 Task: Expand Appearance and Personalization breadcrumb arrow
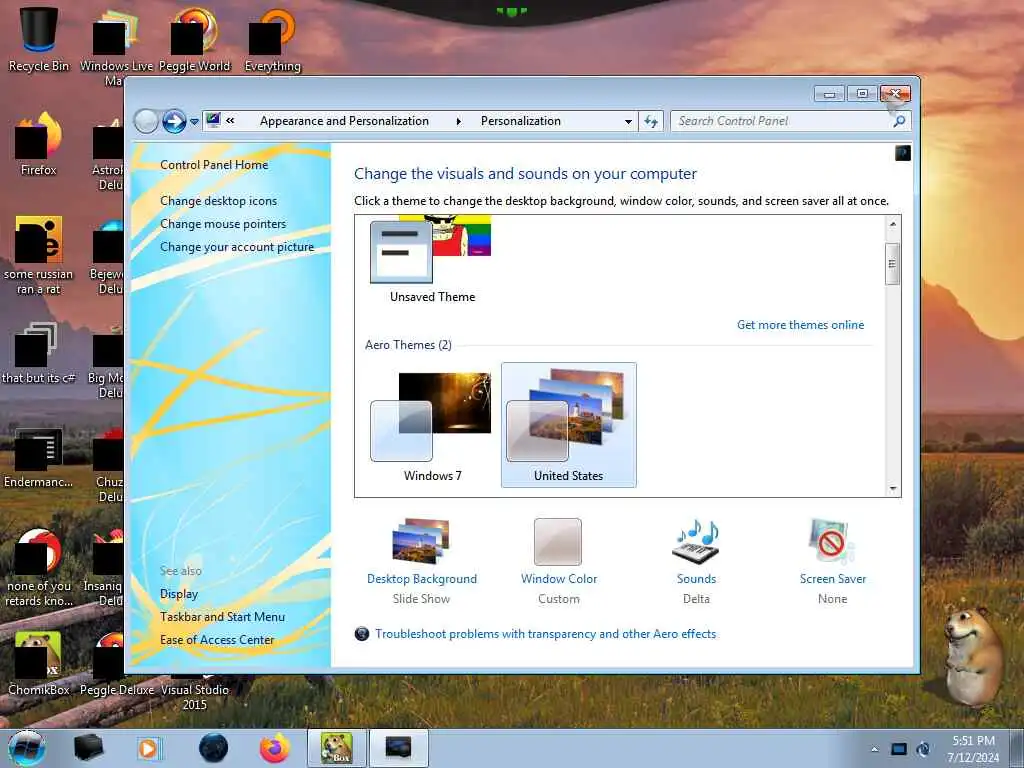coord(458,121)
